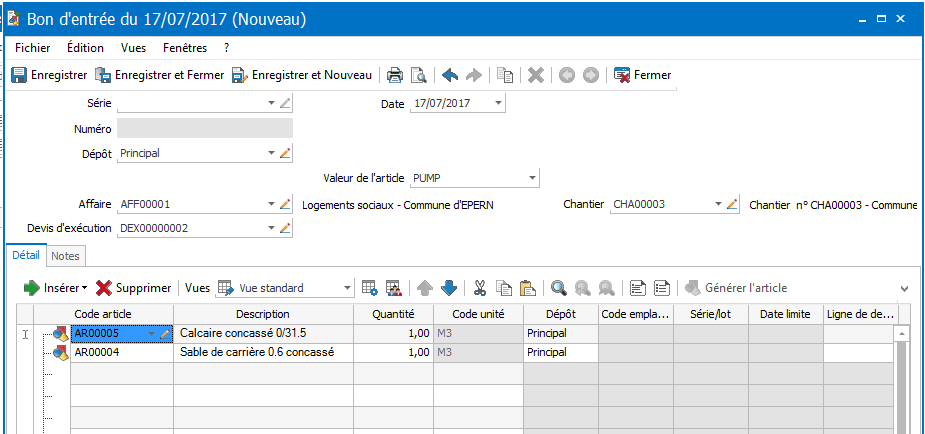Click Enregistrer et Fermer button
The width and height of the screenshot is (925, 434).
click(x=159, y=75)
